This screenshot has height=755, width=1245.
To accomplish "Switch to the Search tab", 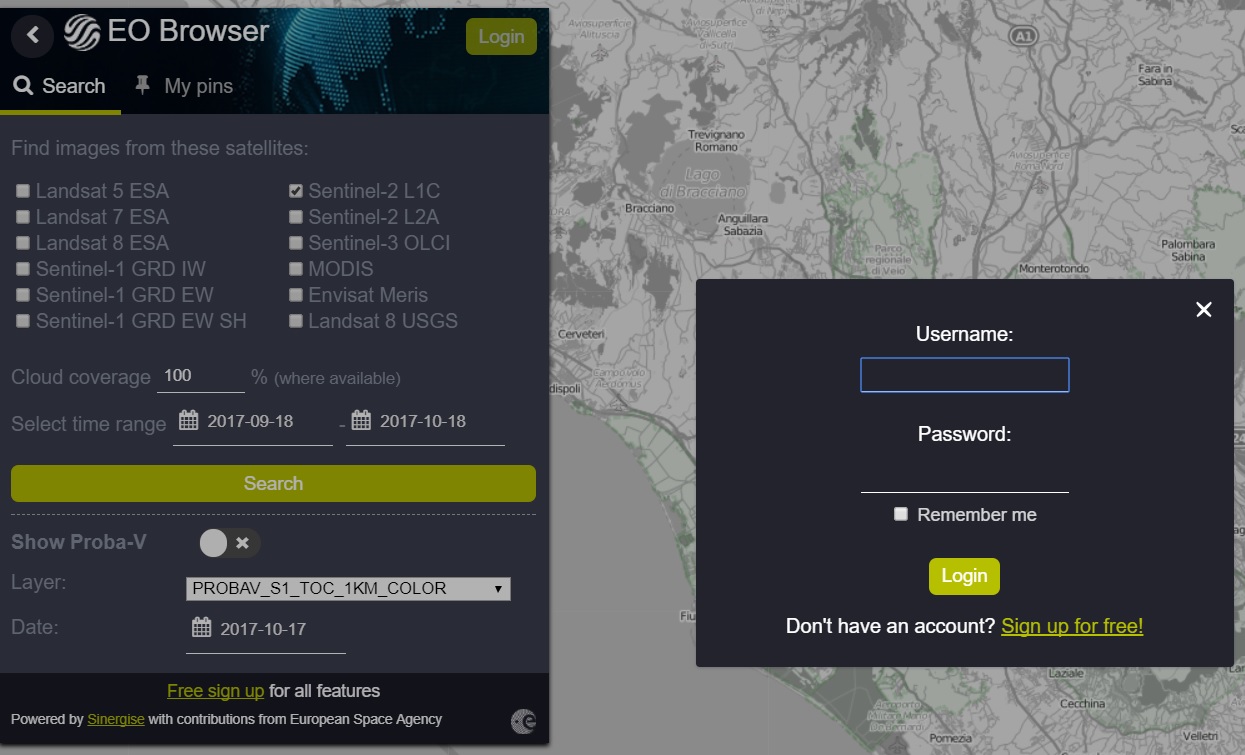I will pos(60,86).
